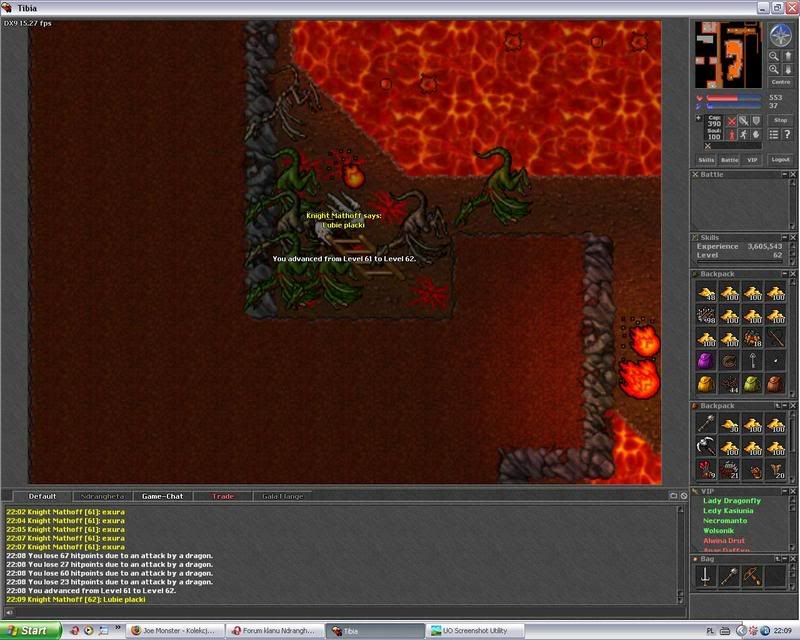Go up one container level in second Backpack
The height and width of the screenshot is (640, 800).
(x=777, y=406)
